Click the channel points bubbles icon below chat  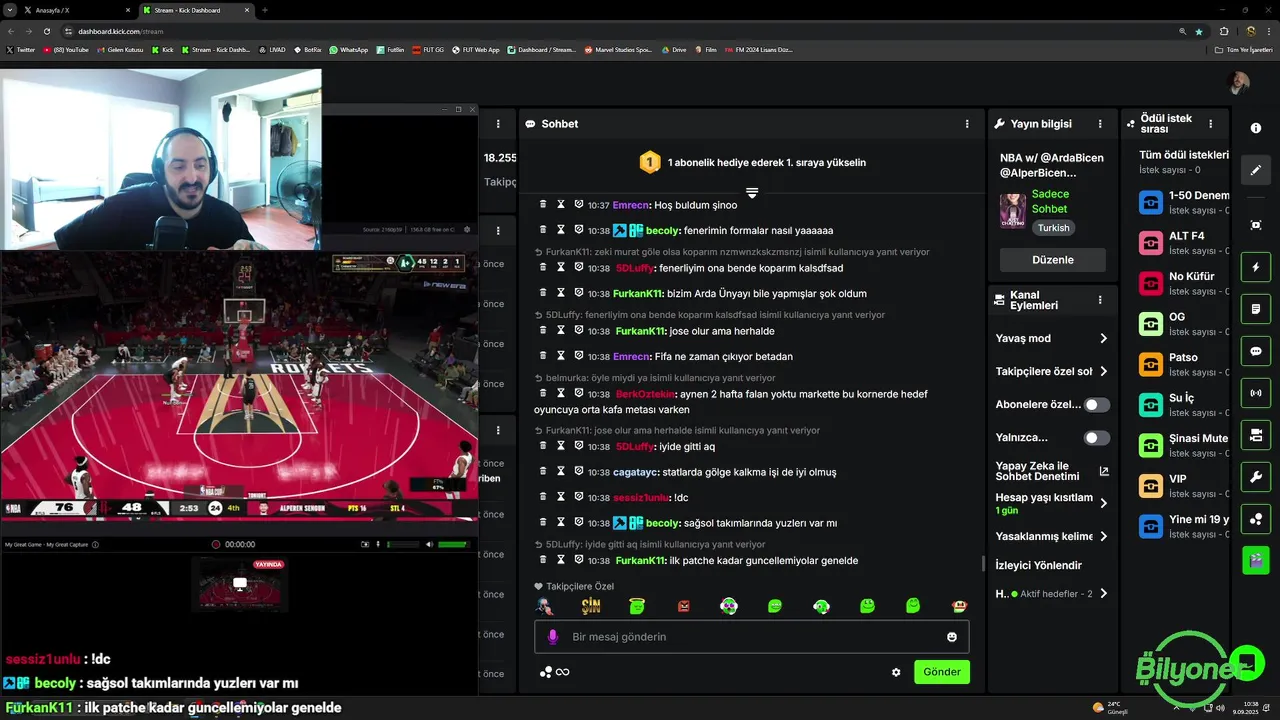[x=546, y=672]
